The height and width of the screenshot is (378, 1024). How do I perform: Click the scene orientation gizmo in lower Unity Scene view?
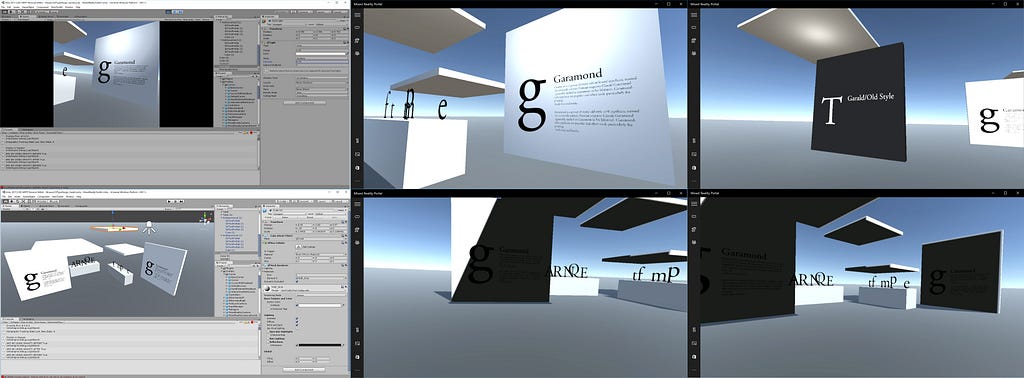[x=205, y=218]
